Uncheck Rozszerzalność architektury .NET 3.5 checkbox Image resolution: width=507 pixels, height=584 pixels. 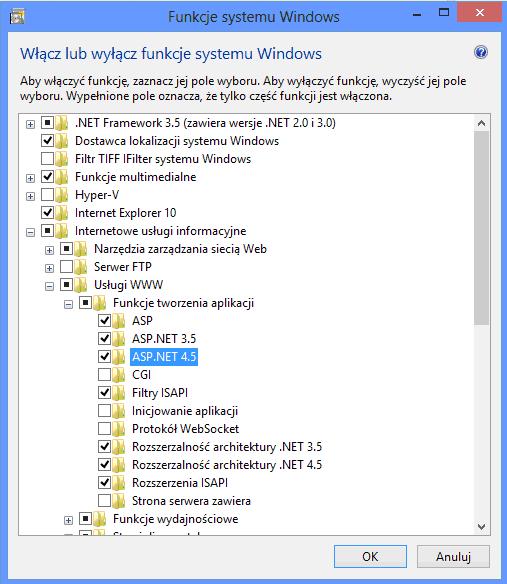[x=104, y=446]
